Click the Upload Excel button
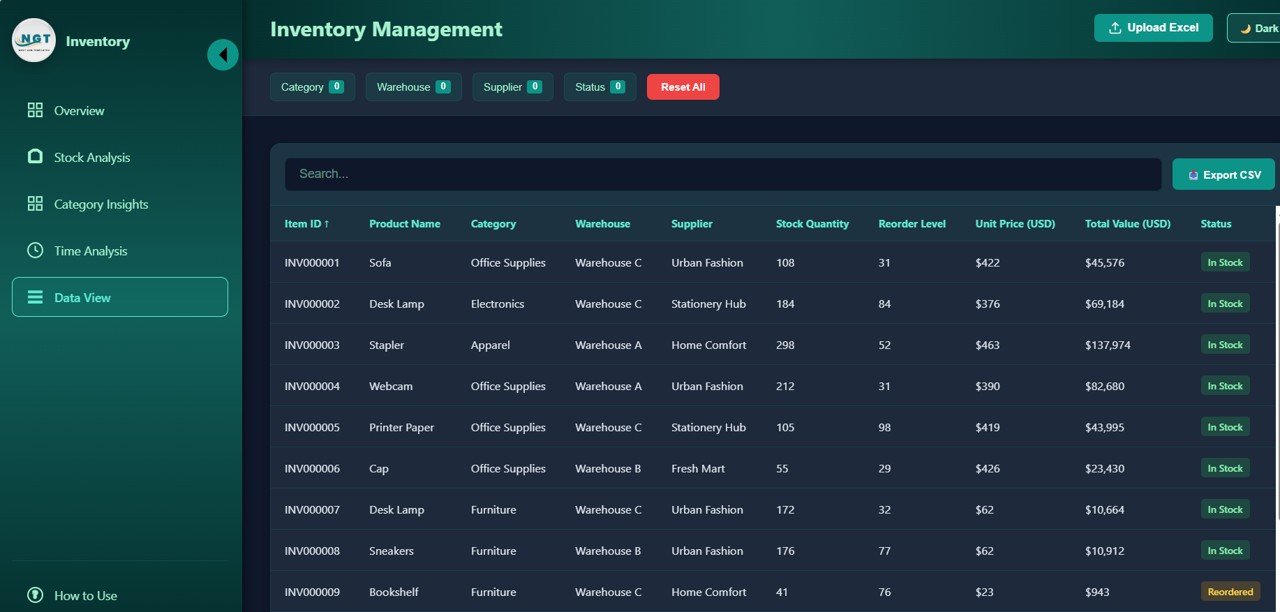 [1153, 28]
